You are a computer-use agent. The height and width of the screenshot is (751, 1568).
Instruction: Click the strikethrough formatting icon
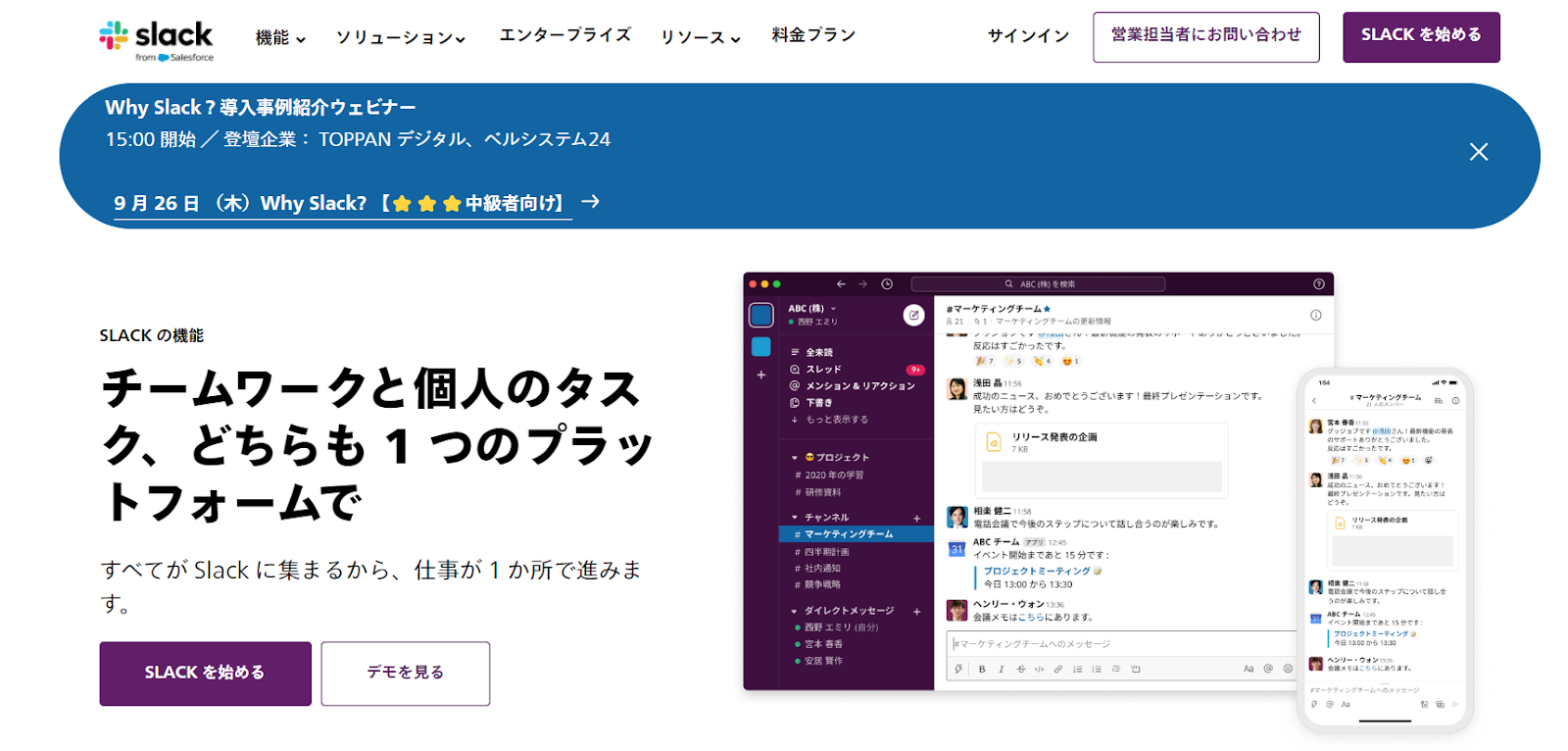pyautogui.click(x=1020, y=669)
